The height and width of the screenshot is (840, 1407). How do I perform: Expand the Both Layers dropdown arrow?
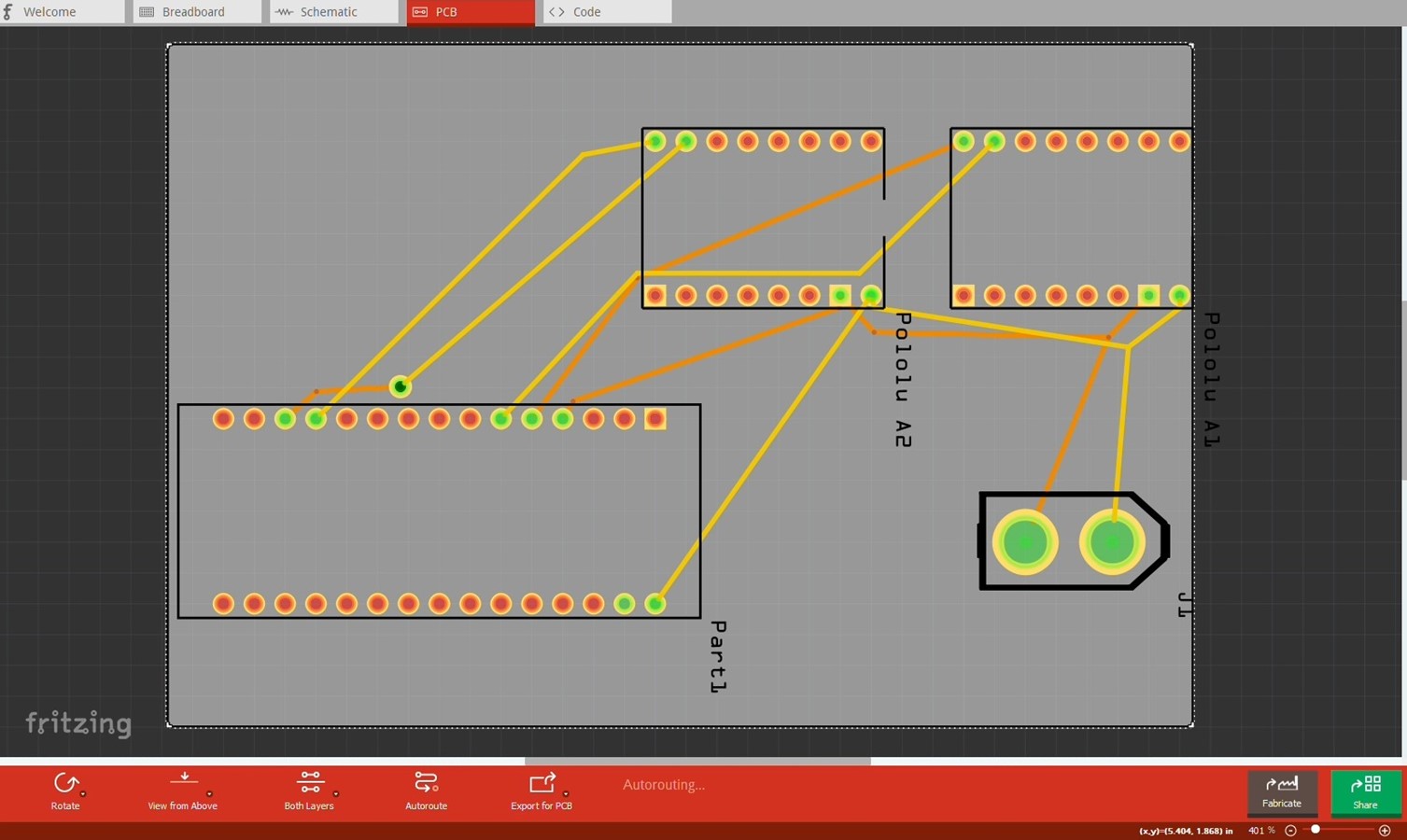tap(336, 794)
